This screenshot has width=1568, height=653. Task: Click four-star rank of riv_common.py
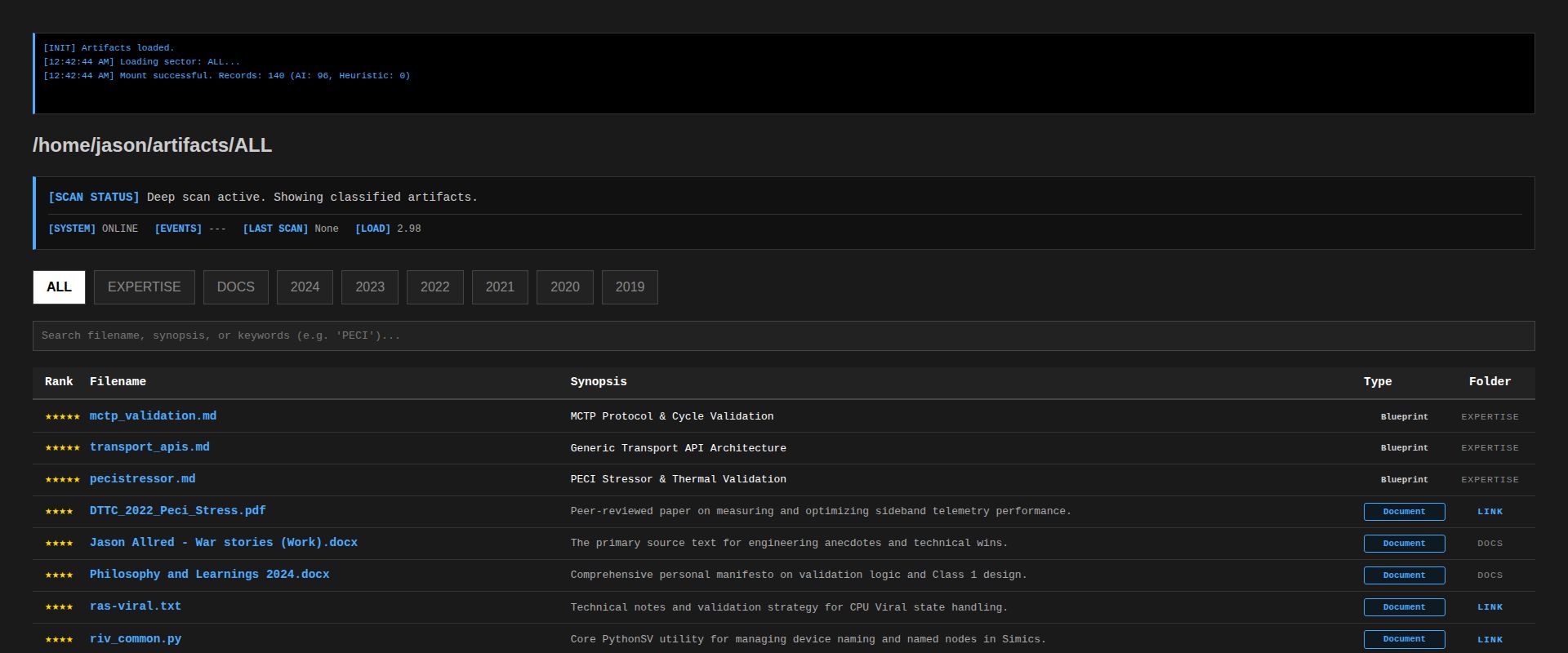pos(59,639)
